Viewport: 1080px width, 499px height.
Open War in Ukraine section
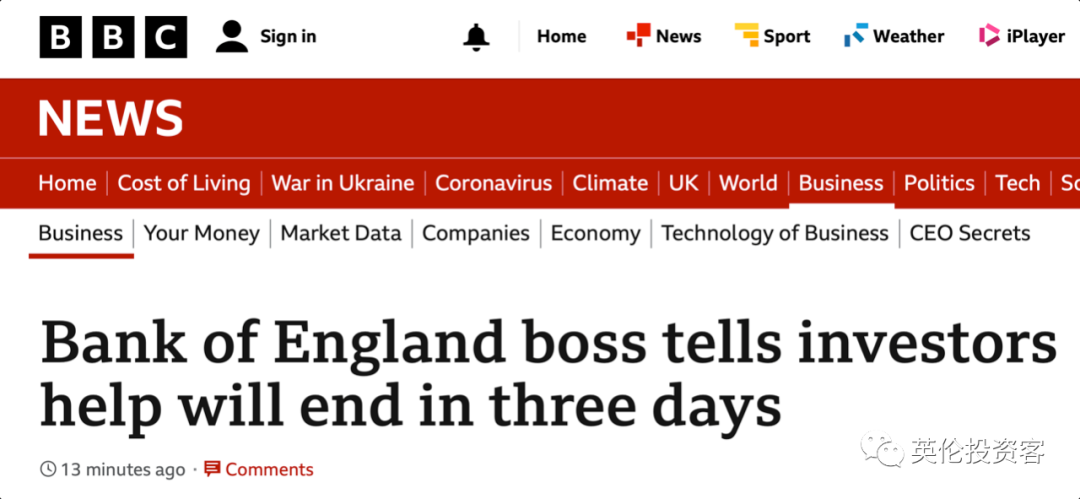343,183
